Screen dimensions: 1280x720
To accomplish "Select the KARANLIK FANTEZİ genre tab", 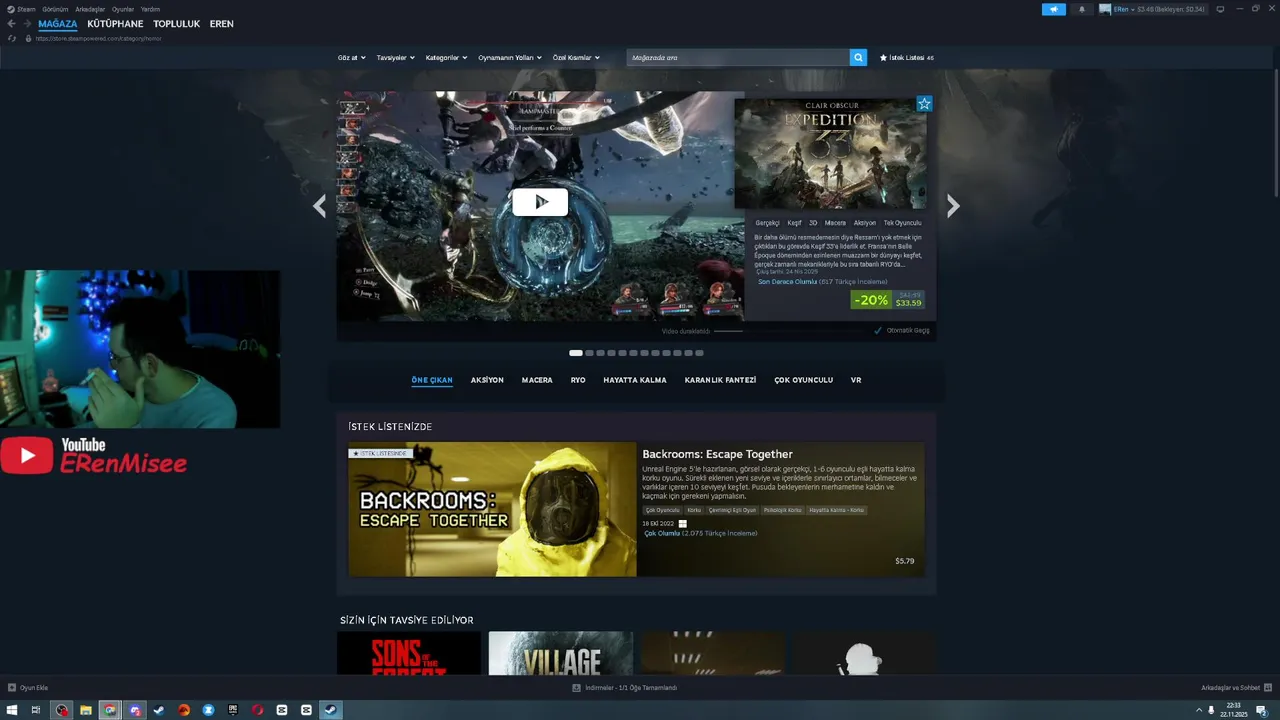I will tap(720, 380).
